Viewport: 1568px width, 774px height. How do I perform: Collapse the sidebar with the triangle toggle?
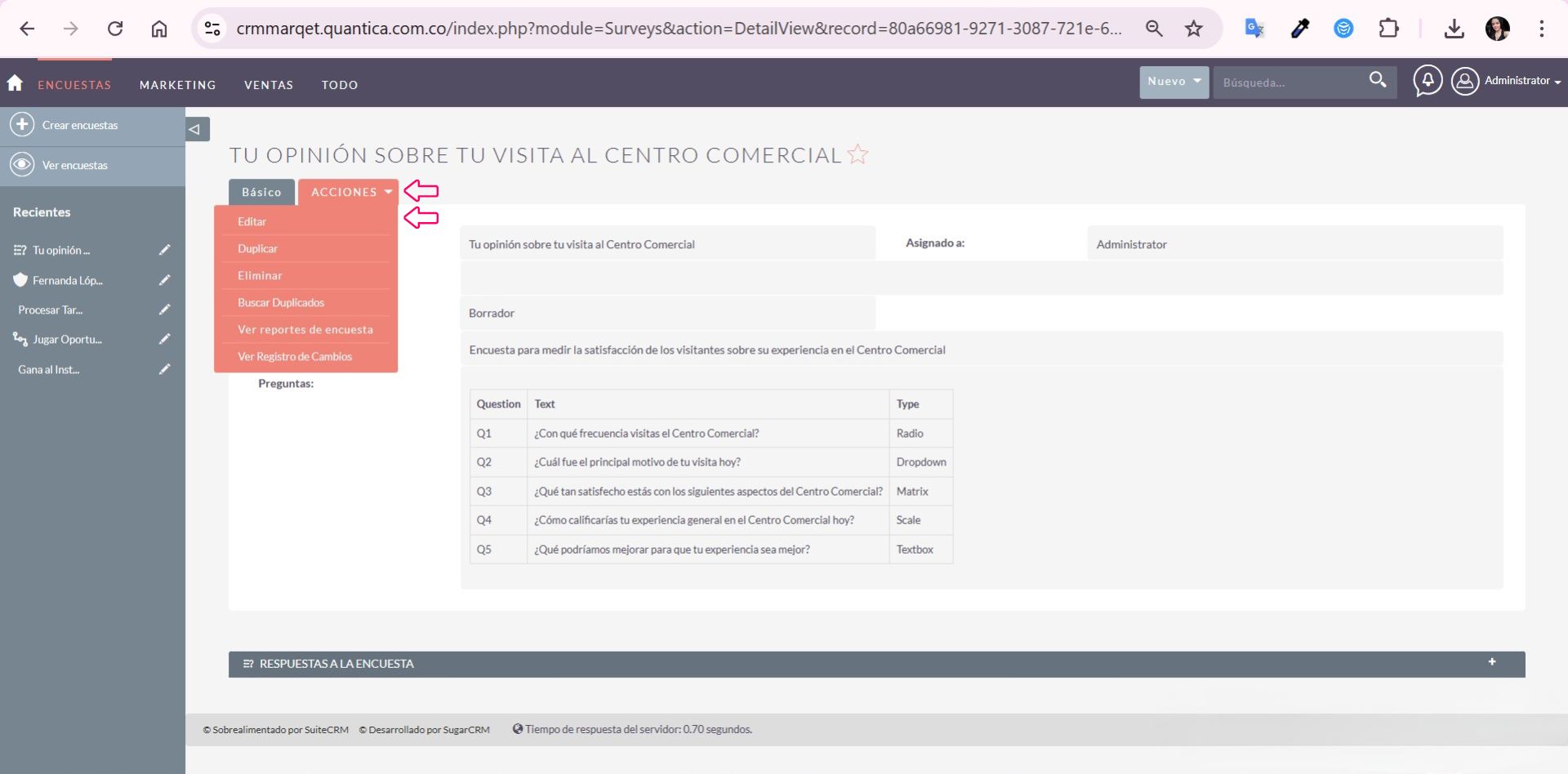click(195, 129)
